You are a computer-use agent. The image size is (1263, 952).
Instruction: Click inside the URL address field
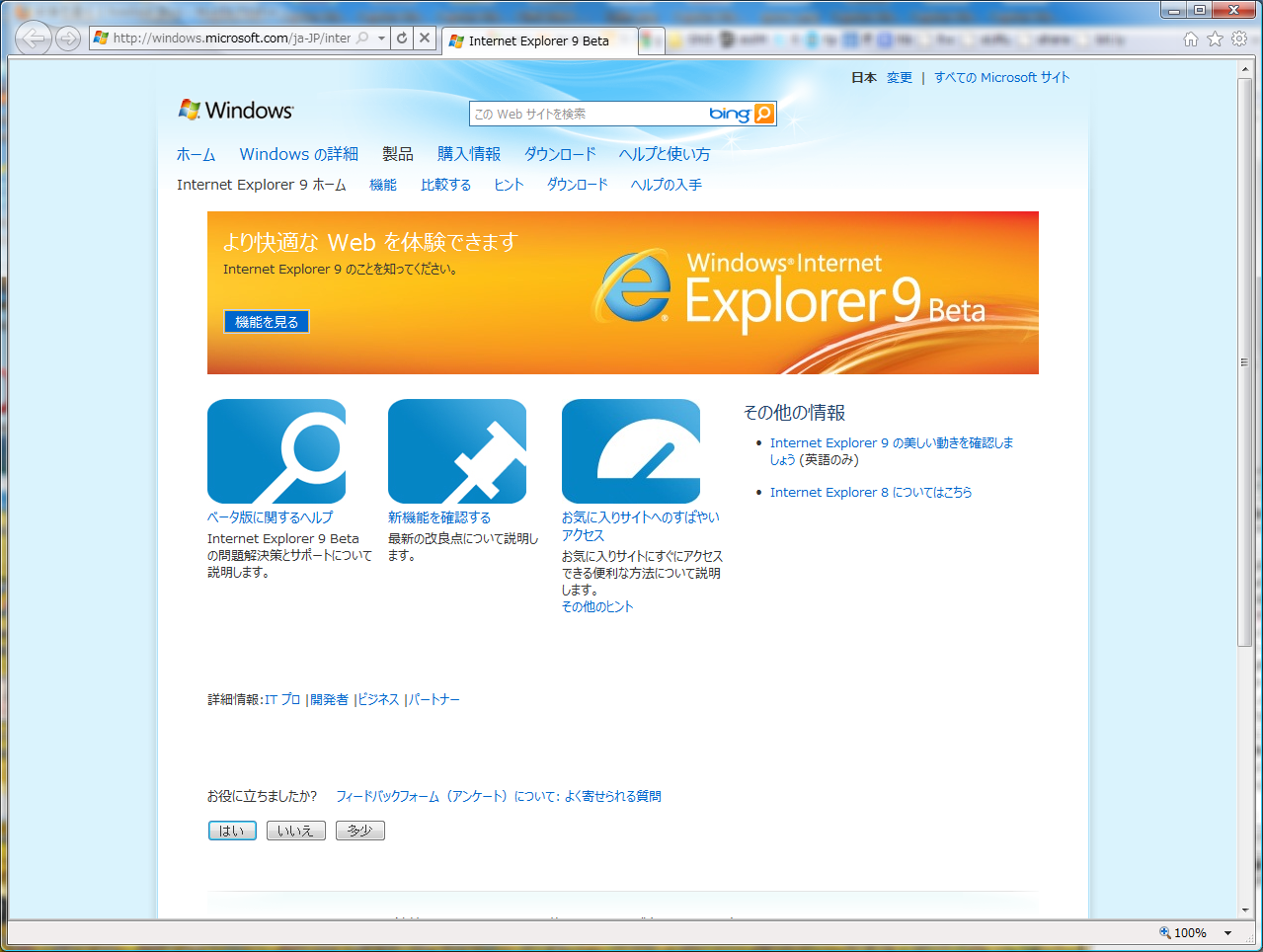click(x=231, y=38)
